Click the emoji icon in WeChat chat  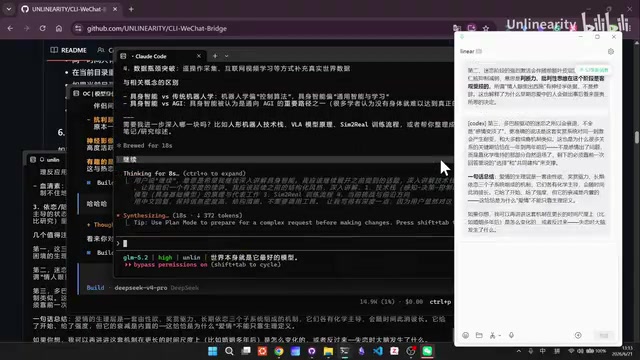(x=466, y=335)
